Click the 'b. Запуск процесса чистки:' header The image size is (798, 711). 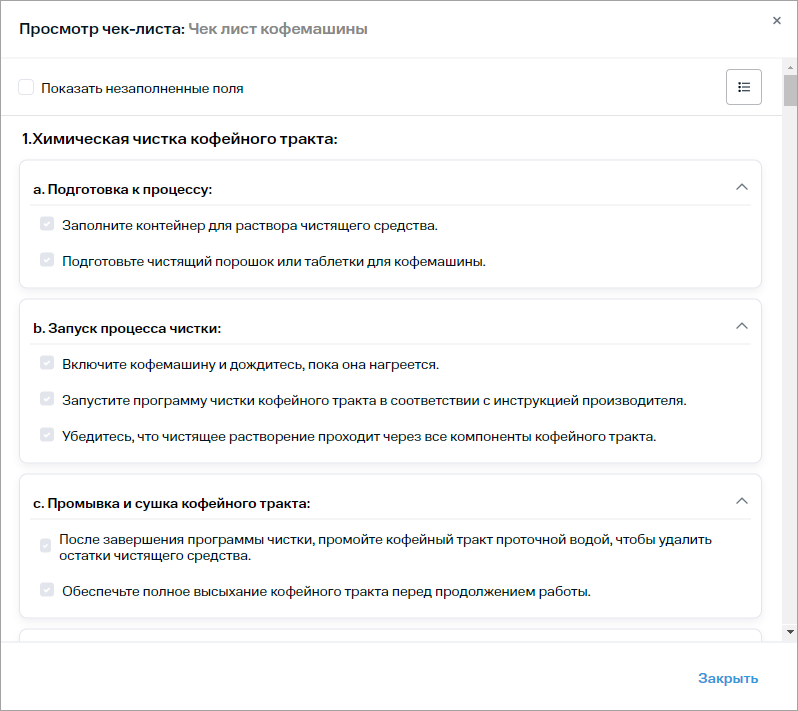pos(127,328)
